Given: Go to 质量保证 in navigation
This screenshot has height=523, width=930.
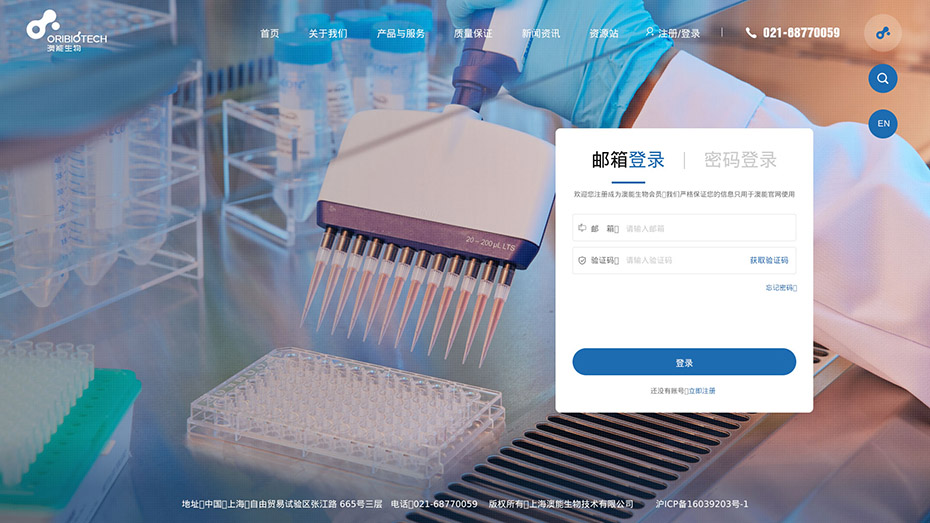Looking at the screenshot, I should (x=473, y=33).
